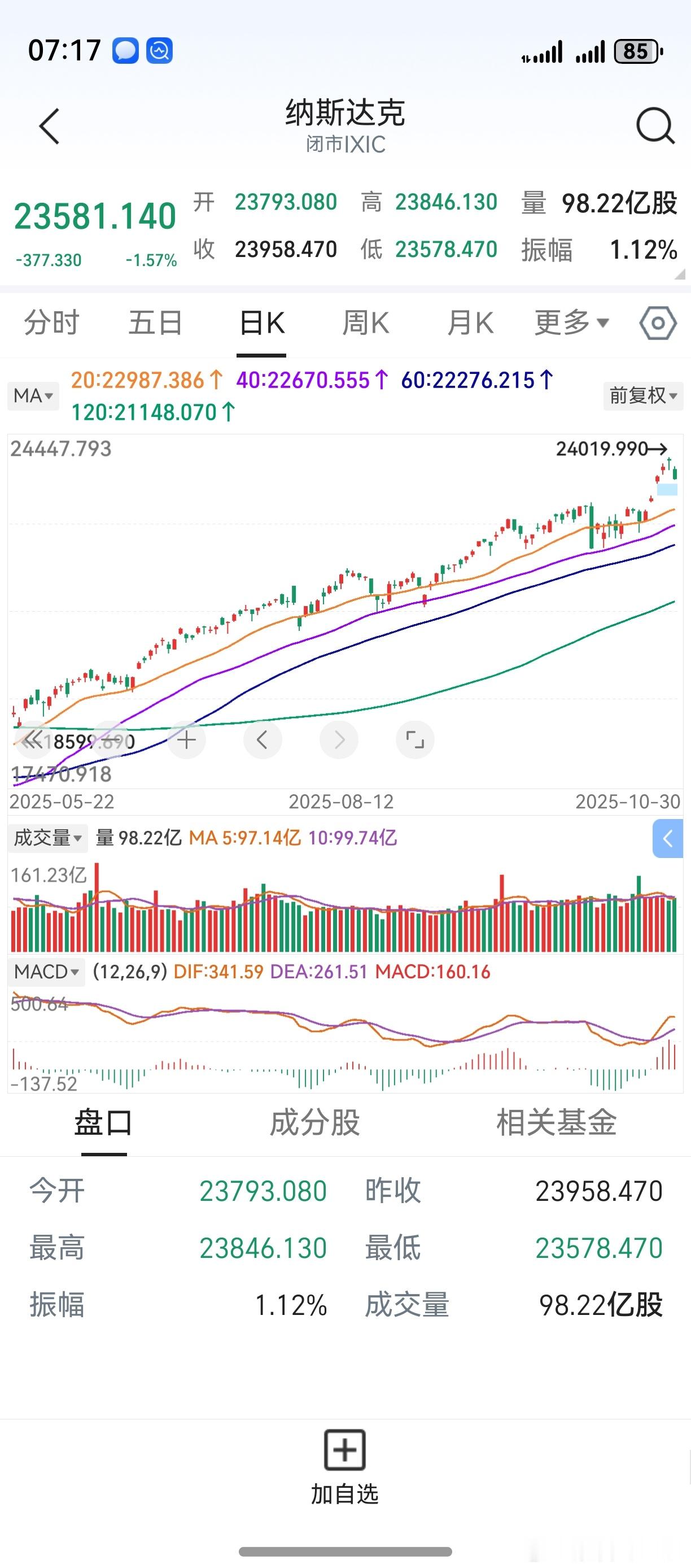This screenshot has height=1568, width=691.
Task: Switch to the 周K weekly tab
Action: tap(366, 323)
